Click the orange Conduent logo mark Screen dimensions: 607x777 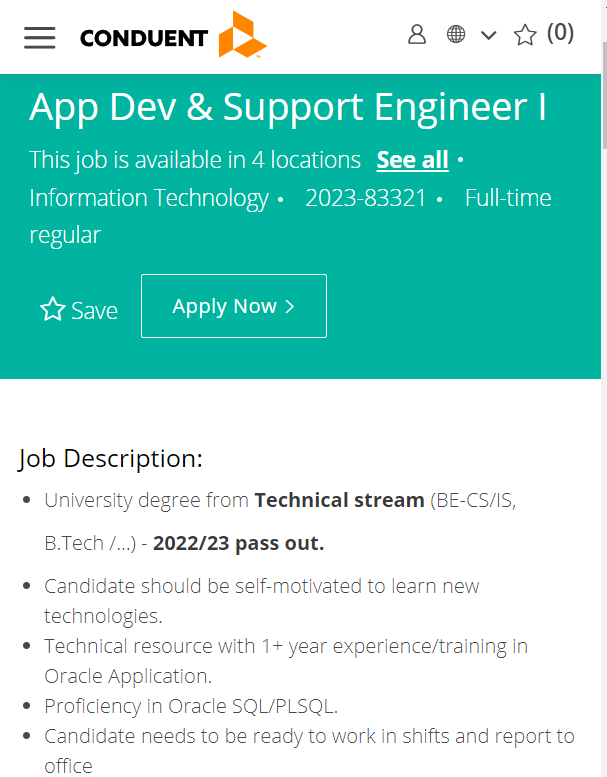pyautogui.click(x=243, y=34)
